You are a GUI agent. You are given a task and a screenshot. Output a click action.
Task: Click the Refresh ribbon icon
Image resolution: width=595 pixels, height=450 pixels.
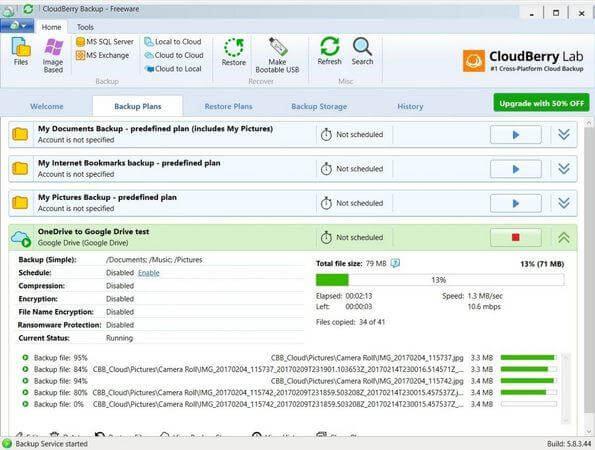[329, 51]
